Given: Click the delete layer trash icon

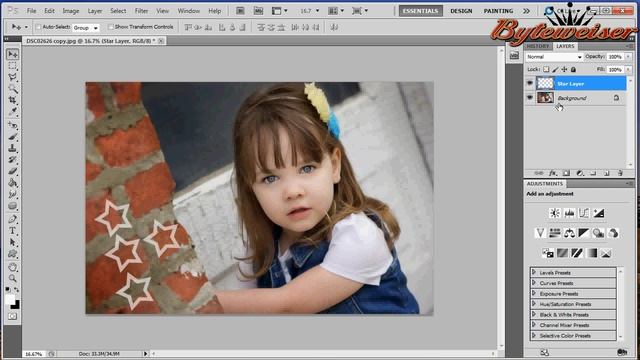Looking at the screenshot, I should click(620, 173).
